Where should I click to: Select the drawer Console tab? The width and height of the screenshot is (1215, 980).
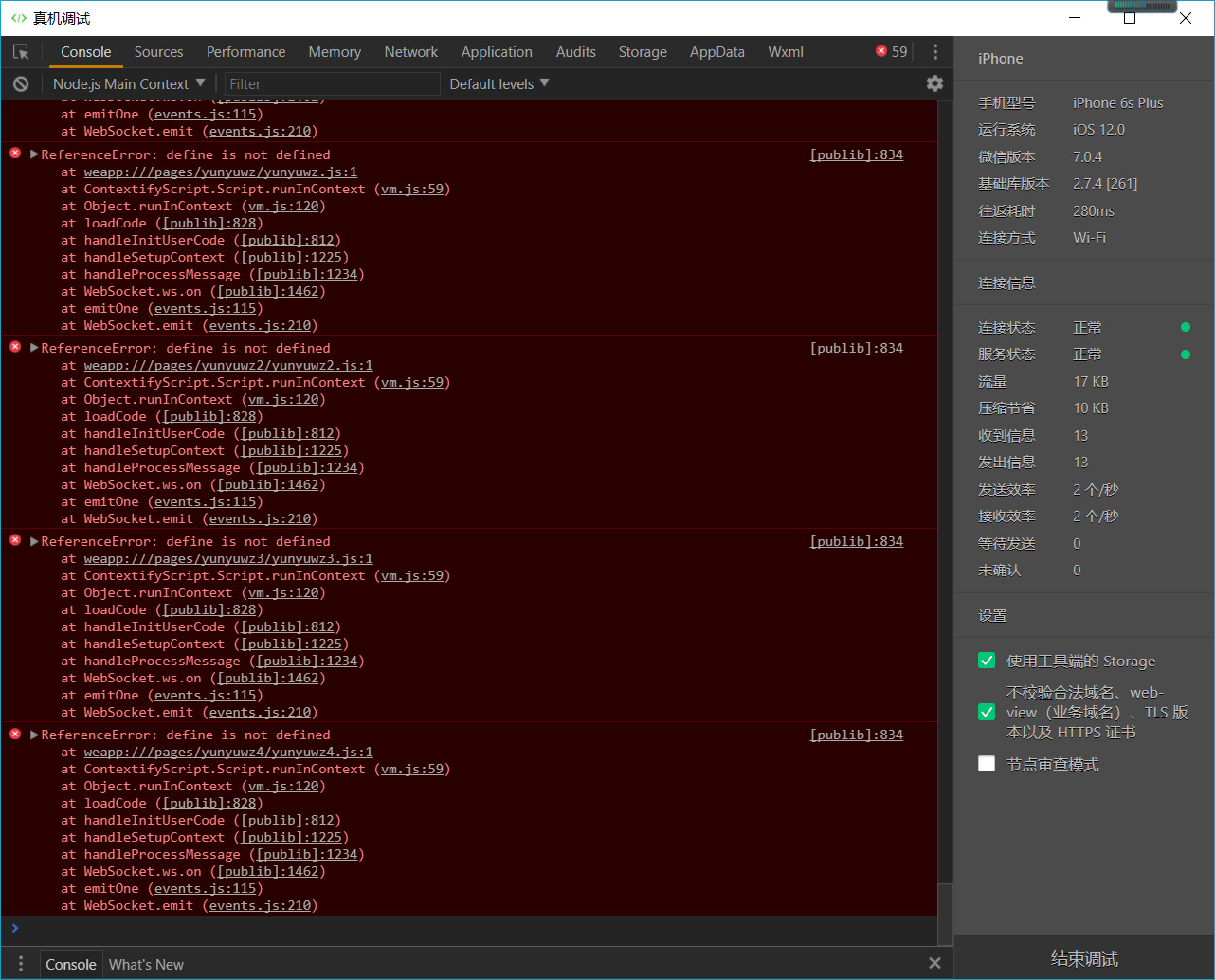point(71,964)
